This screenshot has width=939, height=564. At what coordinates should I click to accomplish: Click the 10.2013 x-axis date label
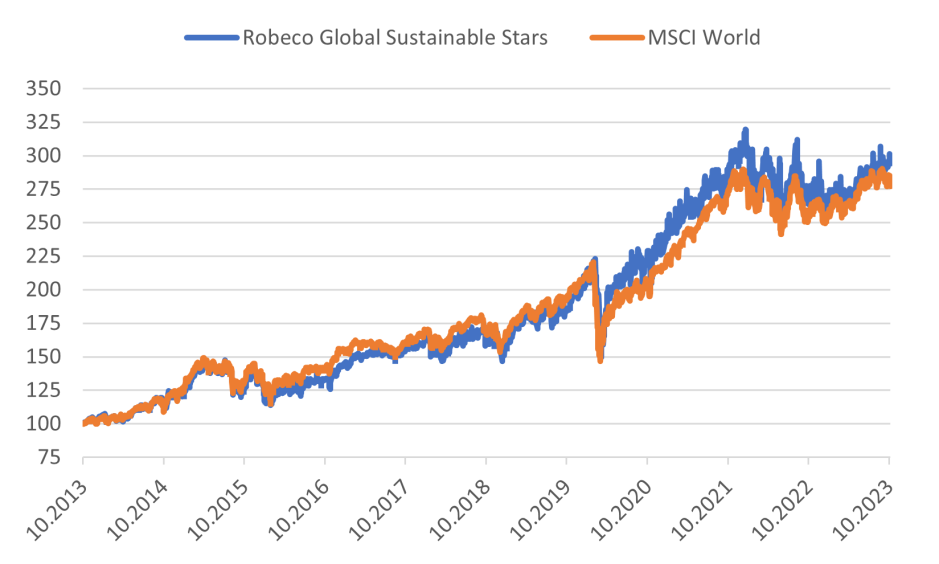click(x=57, y=509)
